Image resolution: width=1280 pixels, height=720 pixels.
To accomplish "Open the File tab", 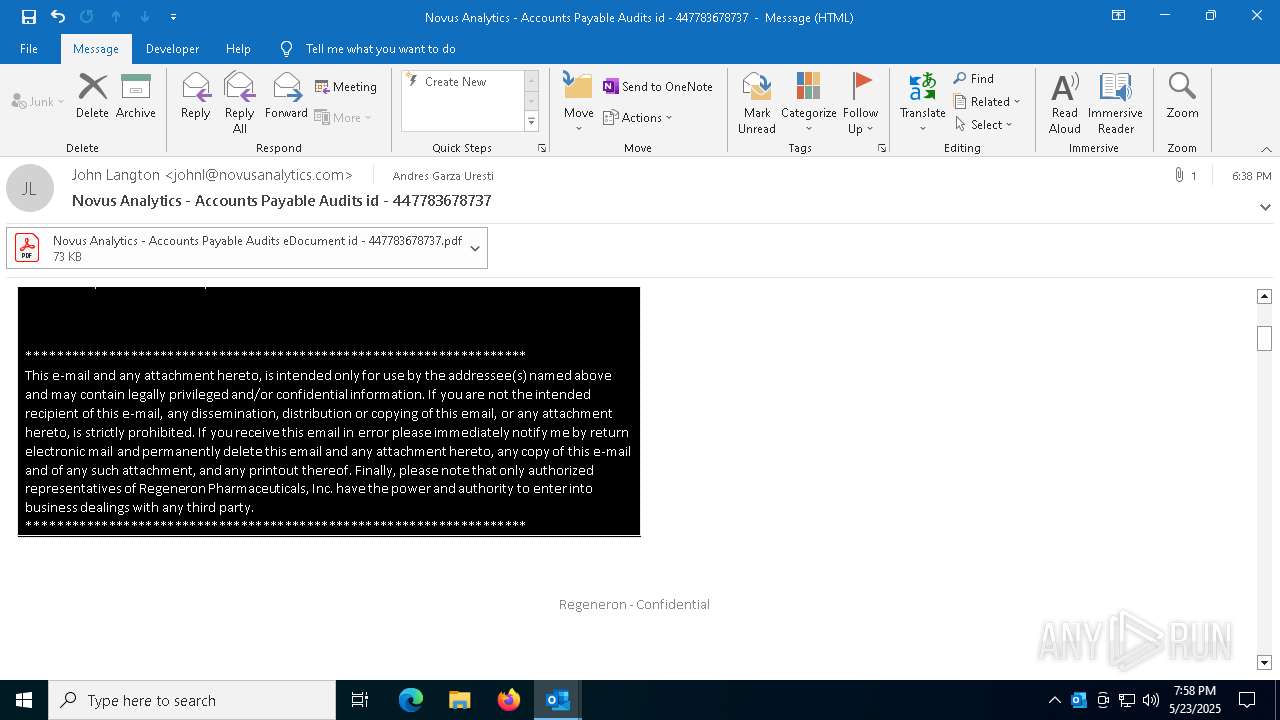I will [29, 49].
